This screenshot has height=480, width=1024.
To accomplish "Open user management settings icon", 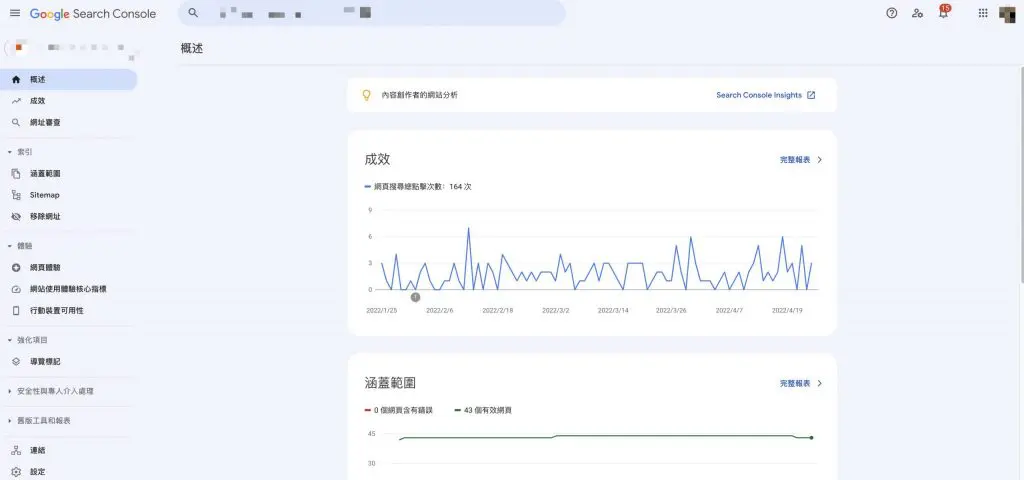I will pyautogui.click(x=918, y=13).
